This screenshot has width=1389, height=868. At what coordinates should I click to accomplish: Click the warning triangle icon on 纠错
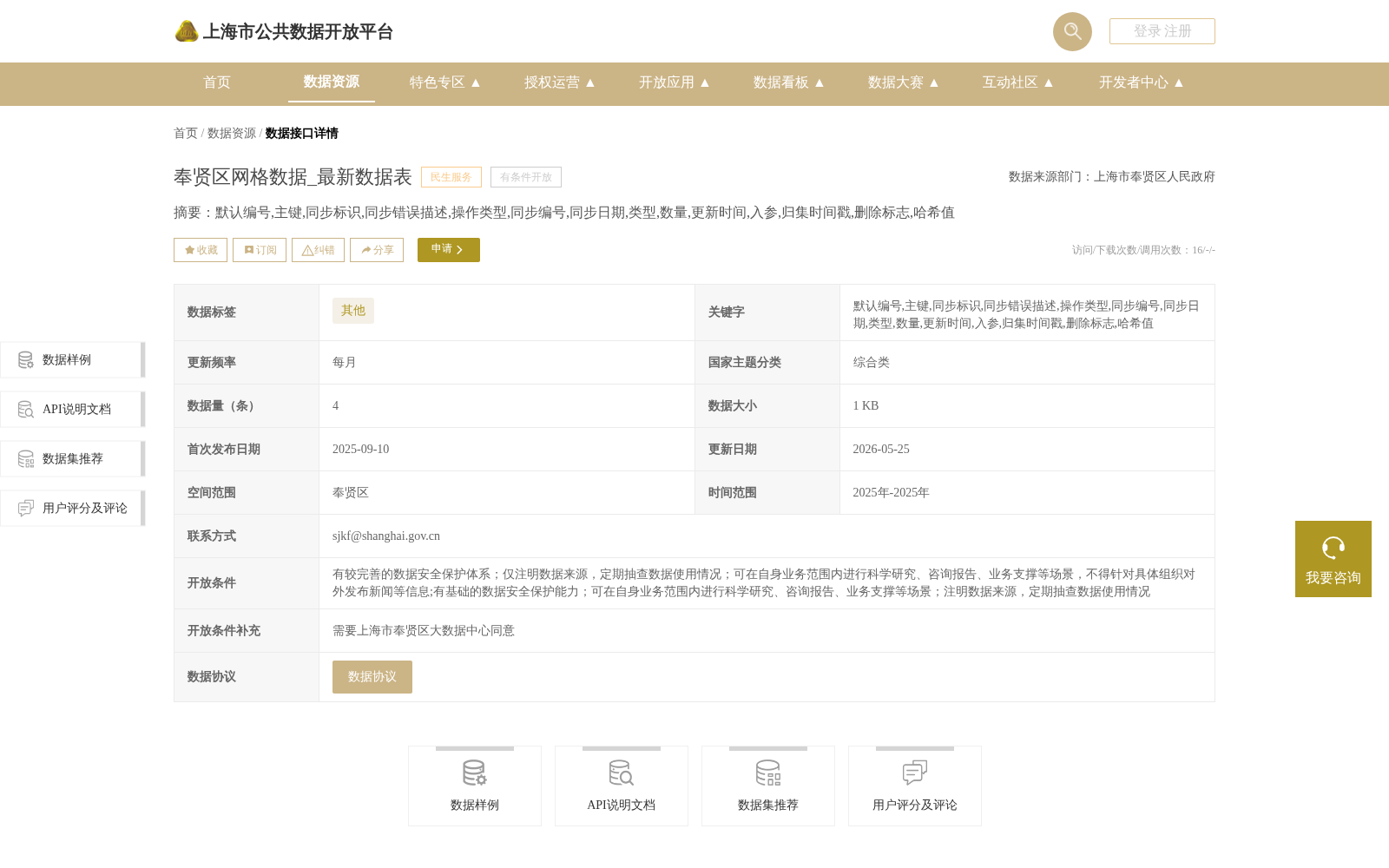pos(307,250)
